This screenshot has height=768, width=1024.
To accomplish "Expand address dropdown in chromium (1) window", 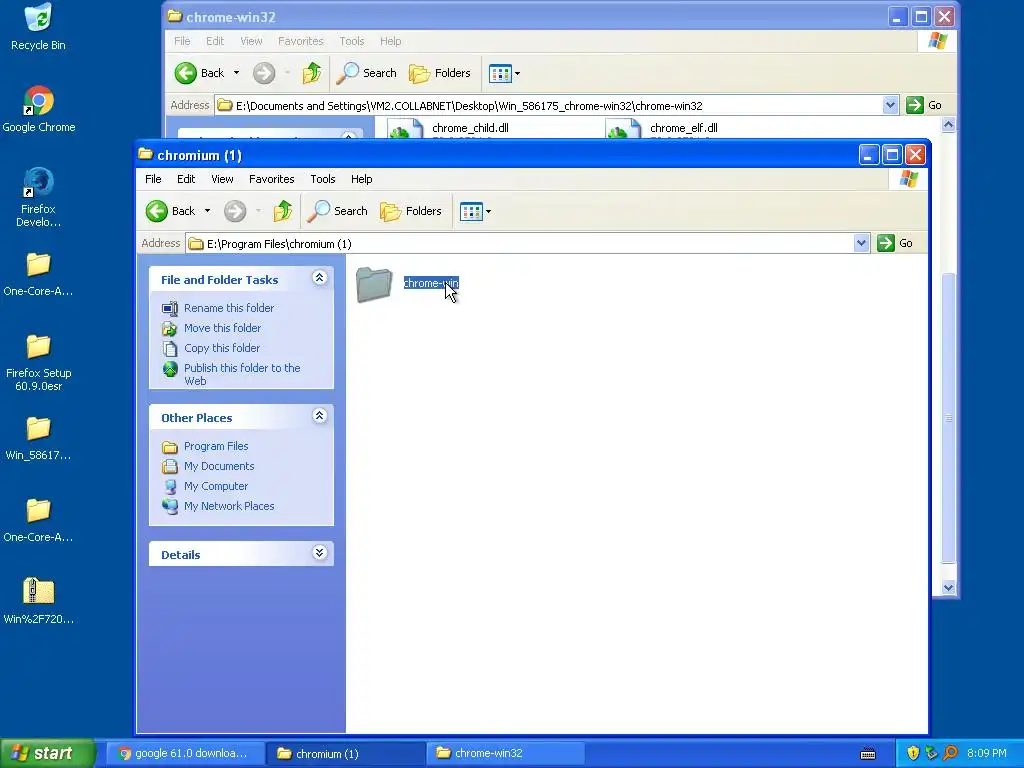I will 861,244.
